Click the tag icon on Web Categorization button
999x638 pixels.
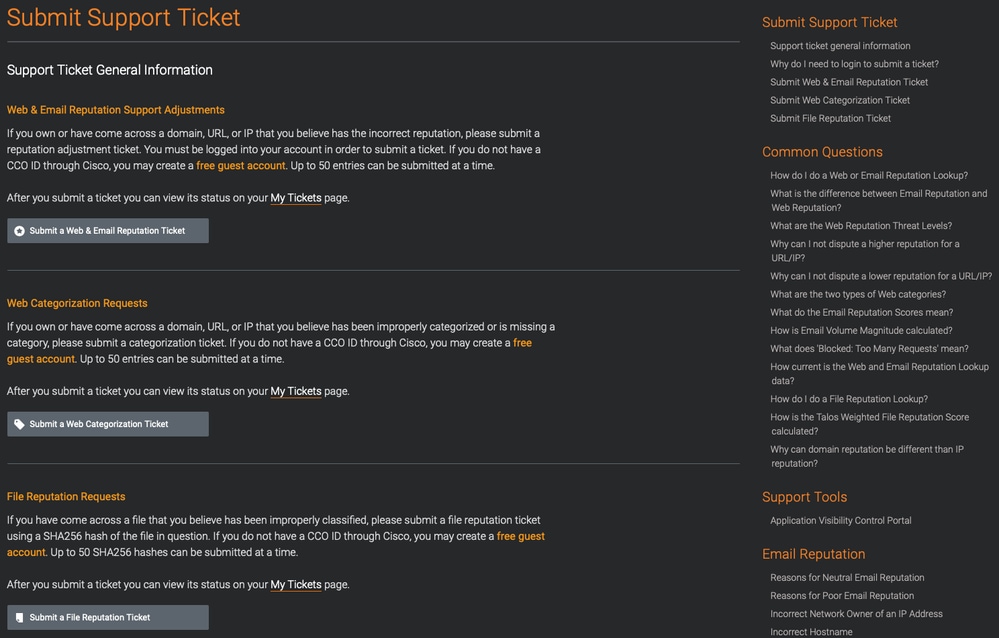tap(20, 424)
